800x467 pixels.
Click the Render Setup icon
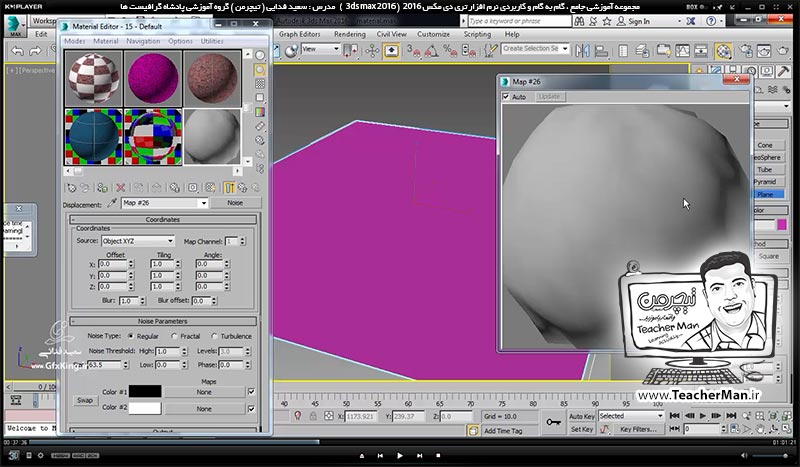click(x=745, y=51)
